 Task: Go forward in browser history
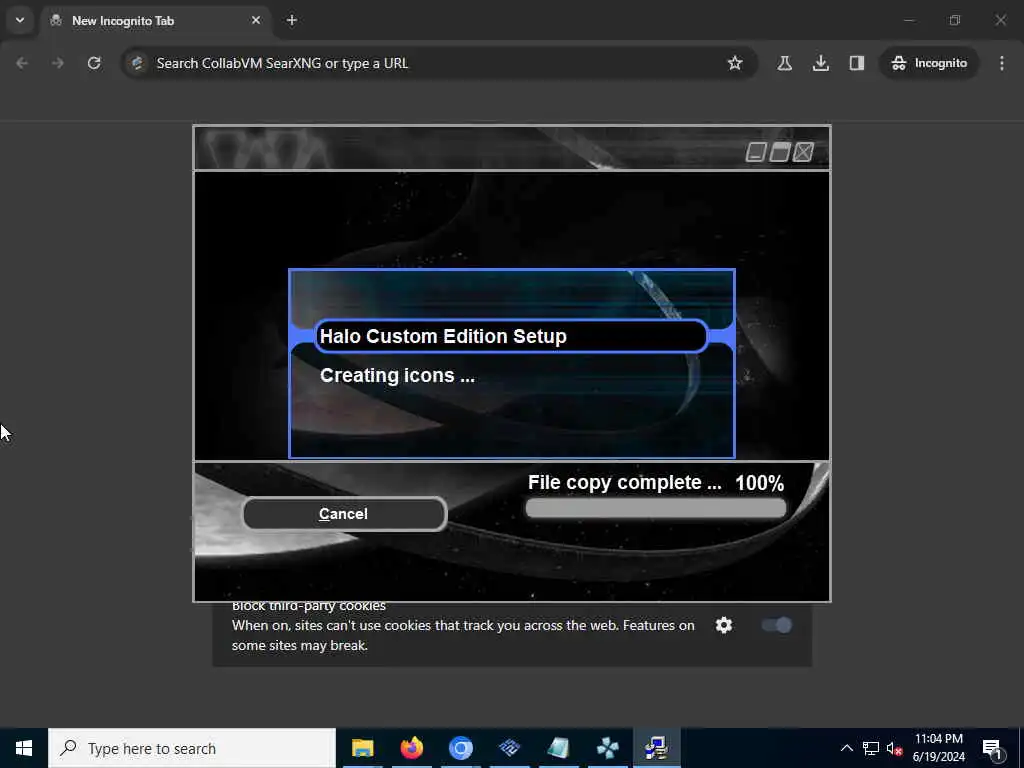click(x=58, y=63)
